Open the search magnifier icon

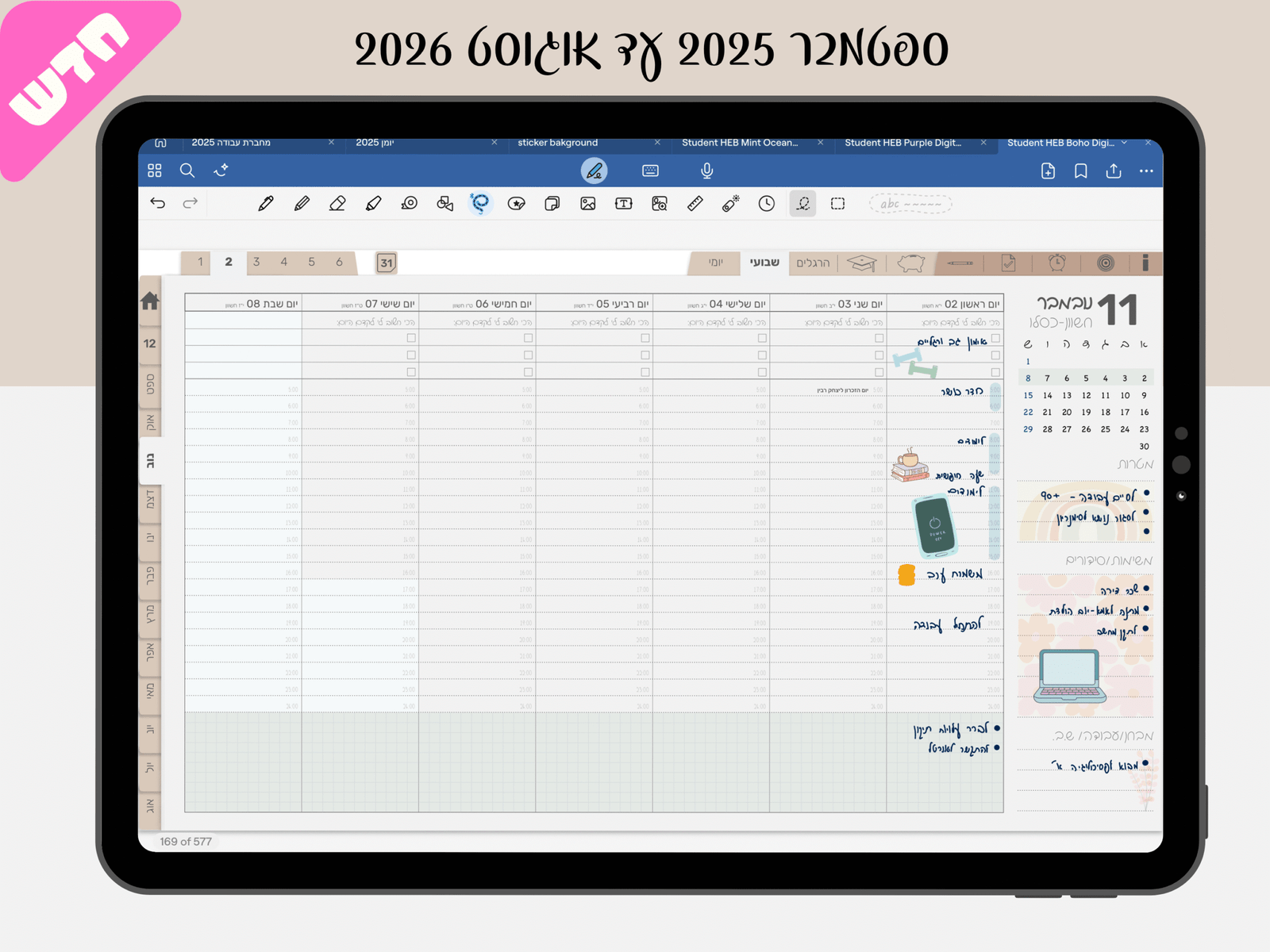pyautogui.click(x=187, y=171)
